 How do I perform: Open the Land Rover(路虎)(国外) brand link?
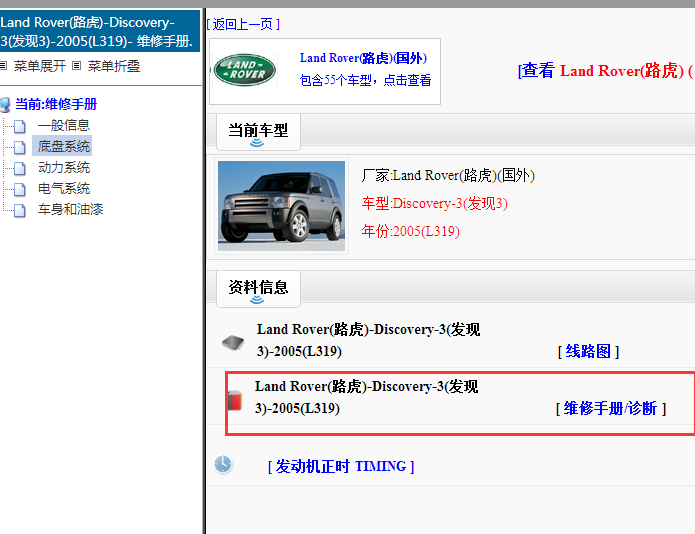tap(363, 58)
